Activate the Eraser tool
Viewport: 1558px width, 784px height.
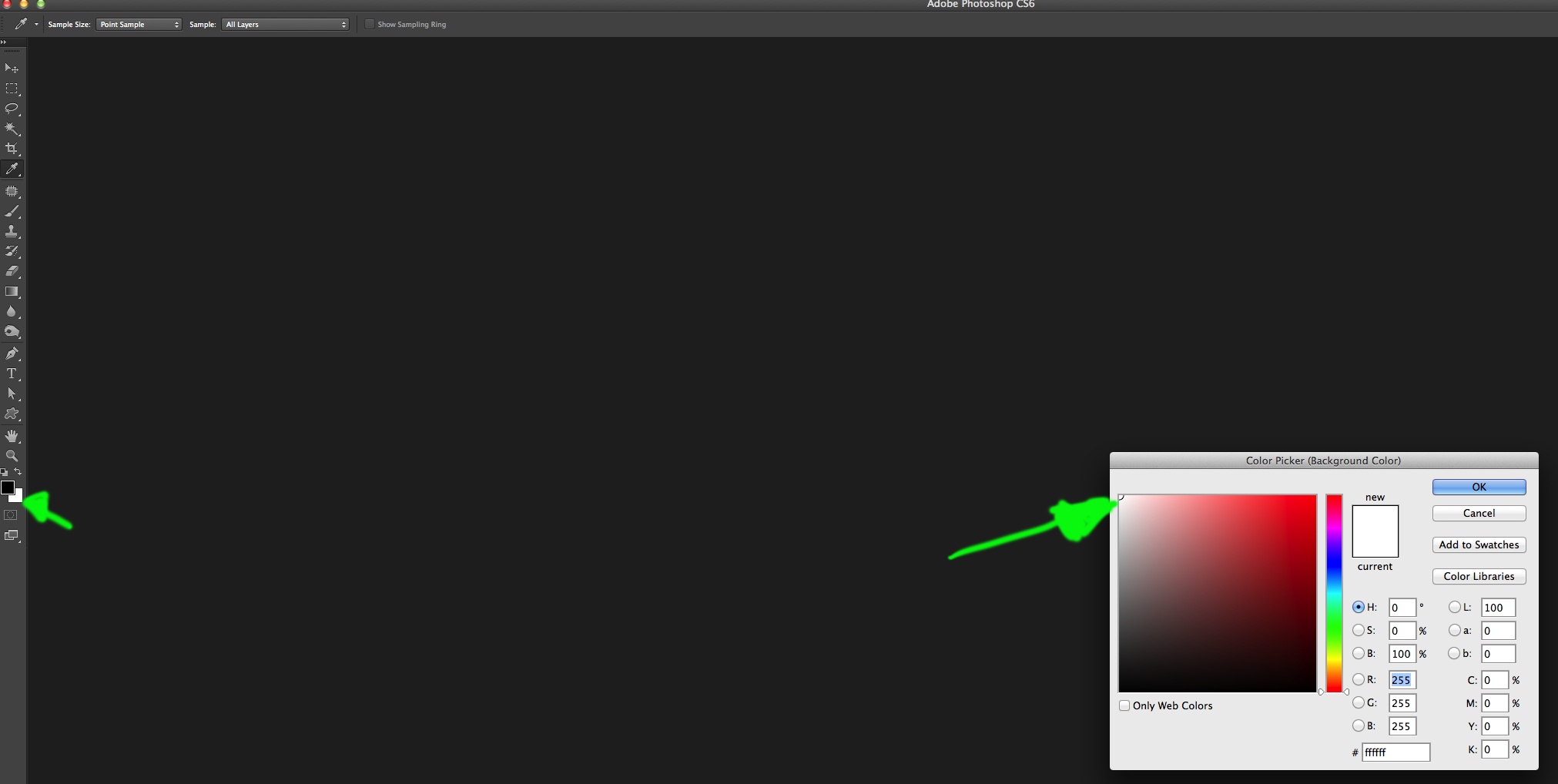pos(12,271)
